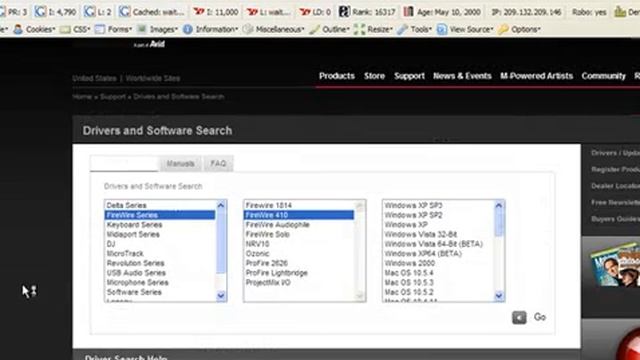
Task: Click the Google cached status indicator
Action: click(152, 12)
